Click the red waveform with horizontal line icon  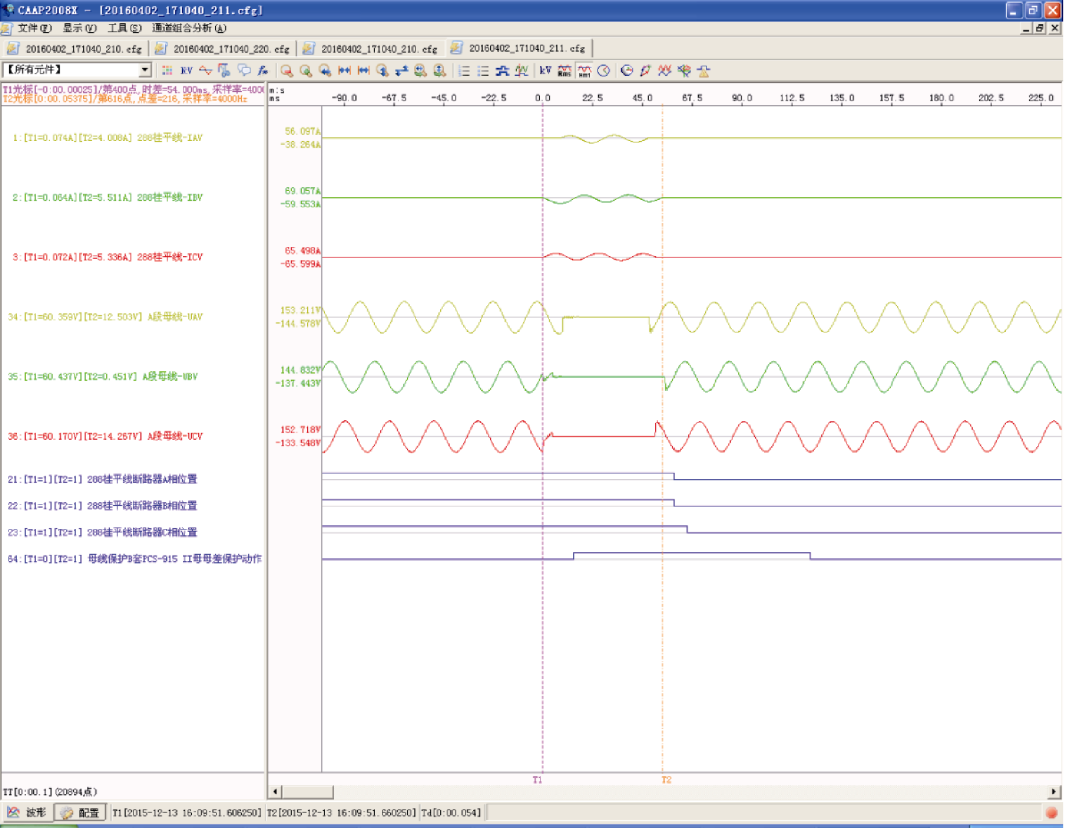[205, 71]
